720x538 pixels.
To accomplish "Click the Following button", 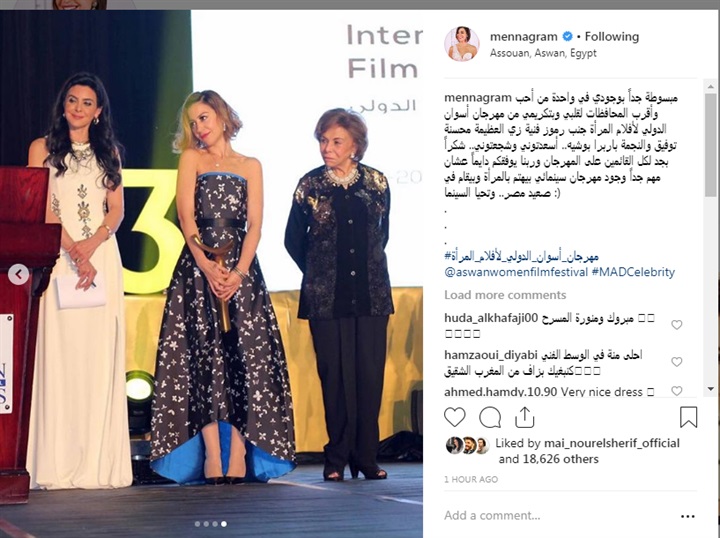I will (612, 37).
